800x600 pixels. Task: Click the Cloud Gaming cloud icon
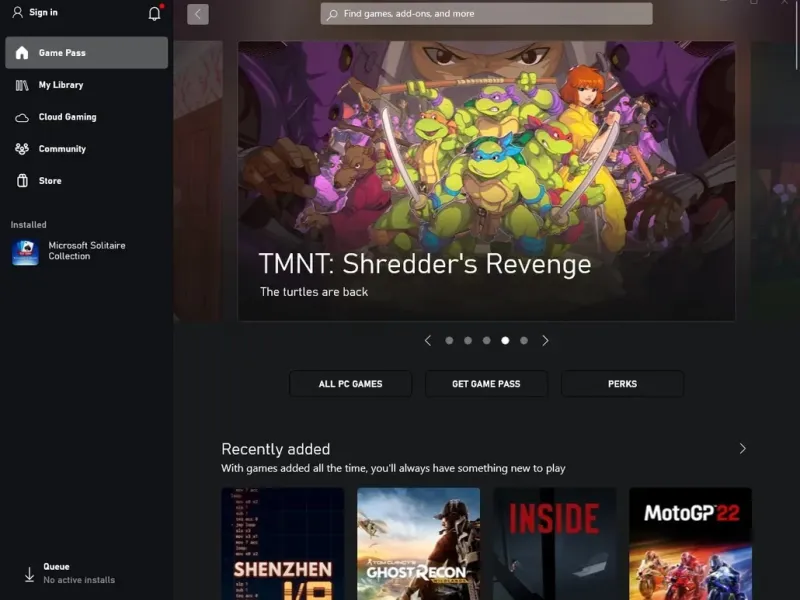[x=22, y=118]
